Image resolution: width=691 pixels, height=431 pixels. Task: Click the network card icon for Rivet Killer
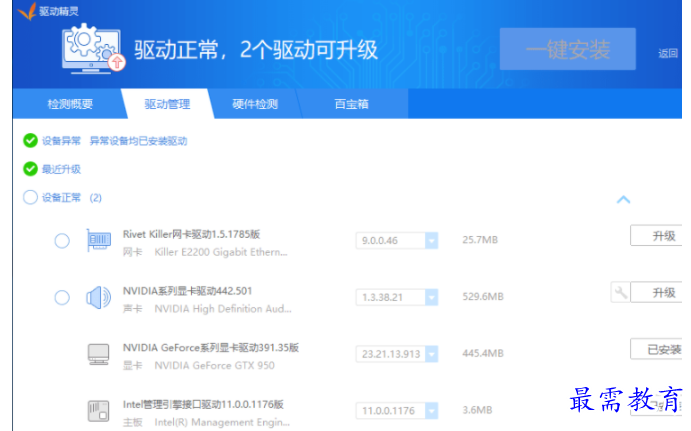click(x=99, y=240)
